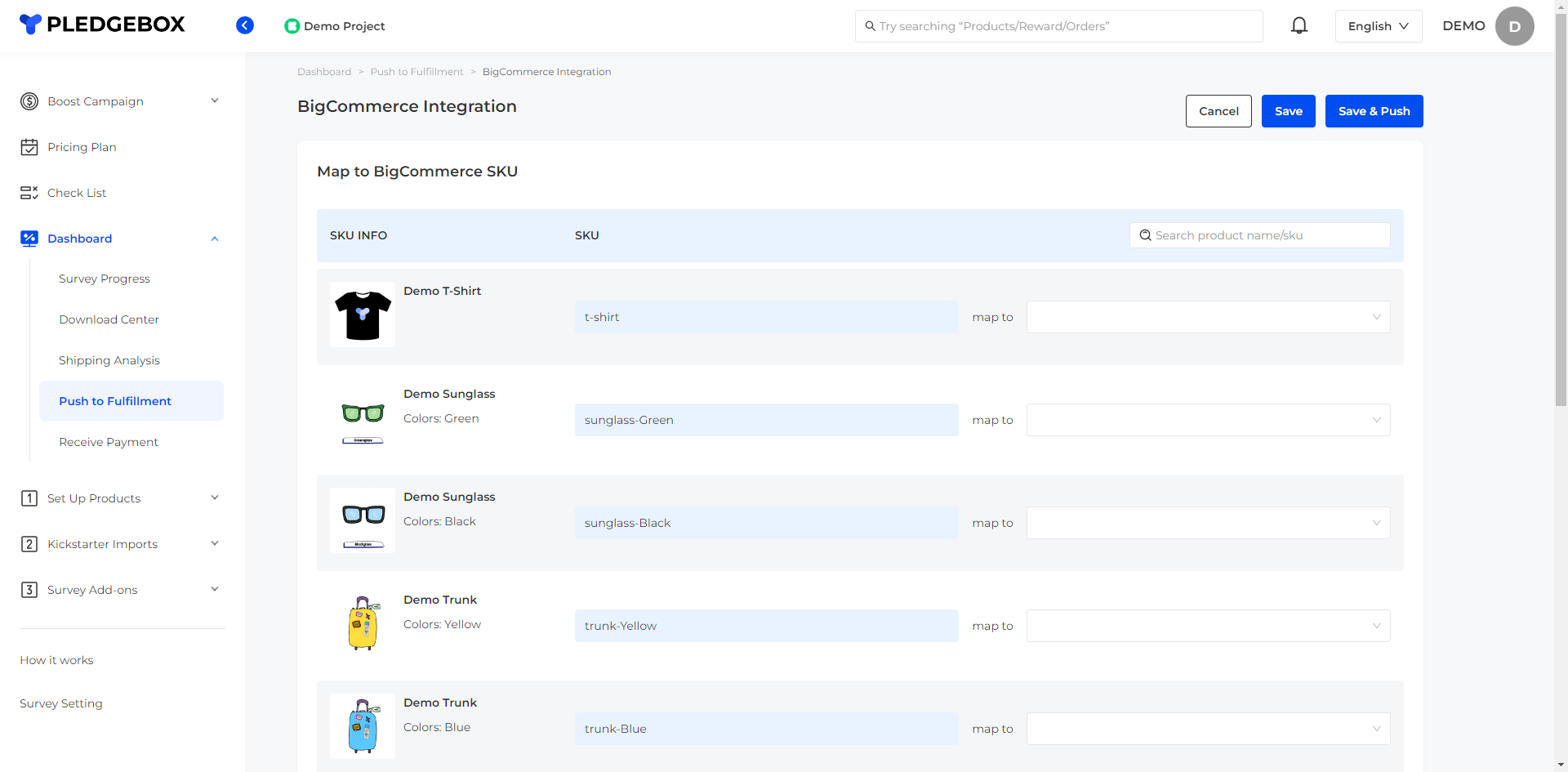Image resolution: width=1568 pixels, height=772 pixels.
Task: Focus the Search product name/sku field
Action: point(1260,235)
